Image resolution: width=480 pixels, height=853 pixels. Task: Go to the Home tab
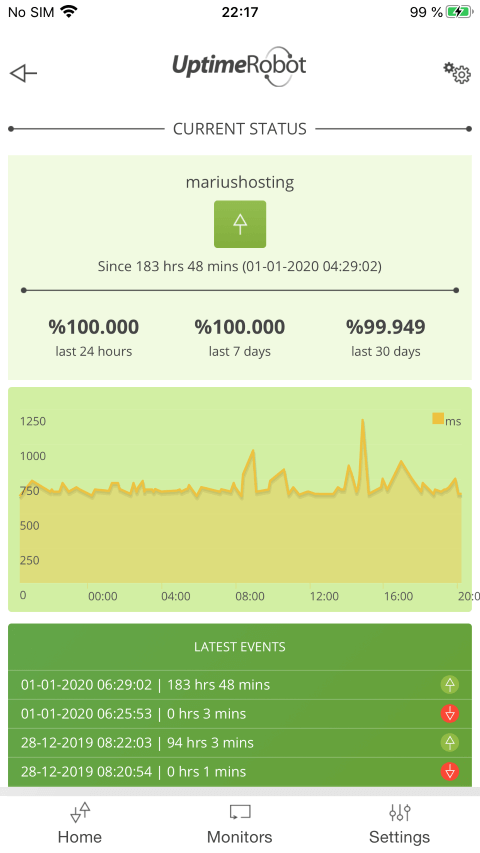(x=80, y=824)
